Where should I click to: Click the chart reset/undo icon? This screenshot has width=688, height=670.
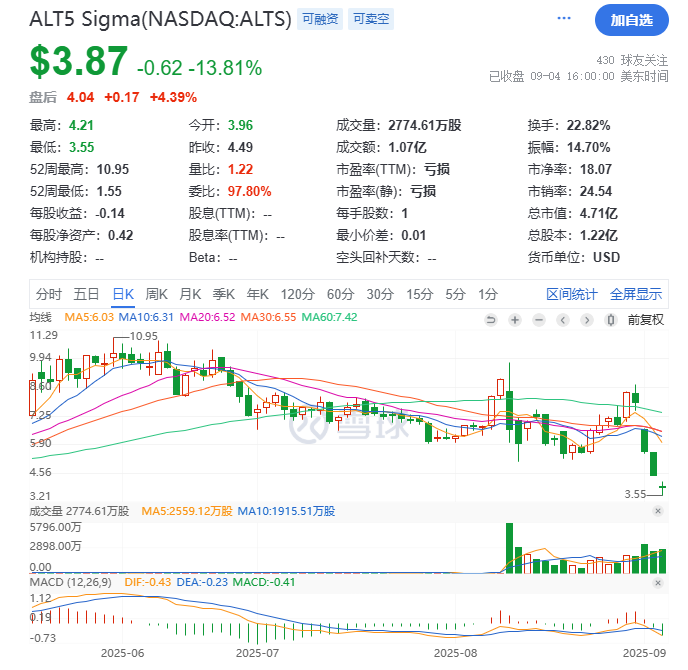[491, 320]
